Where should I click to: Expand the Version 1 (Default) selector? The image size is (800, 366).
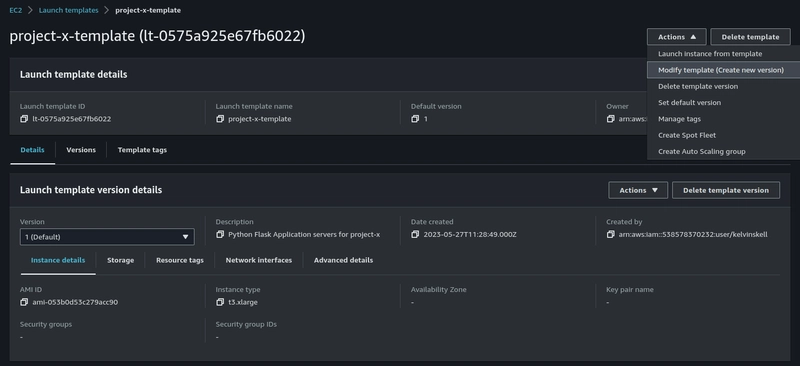[107, 237]
